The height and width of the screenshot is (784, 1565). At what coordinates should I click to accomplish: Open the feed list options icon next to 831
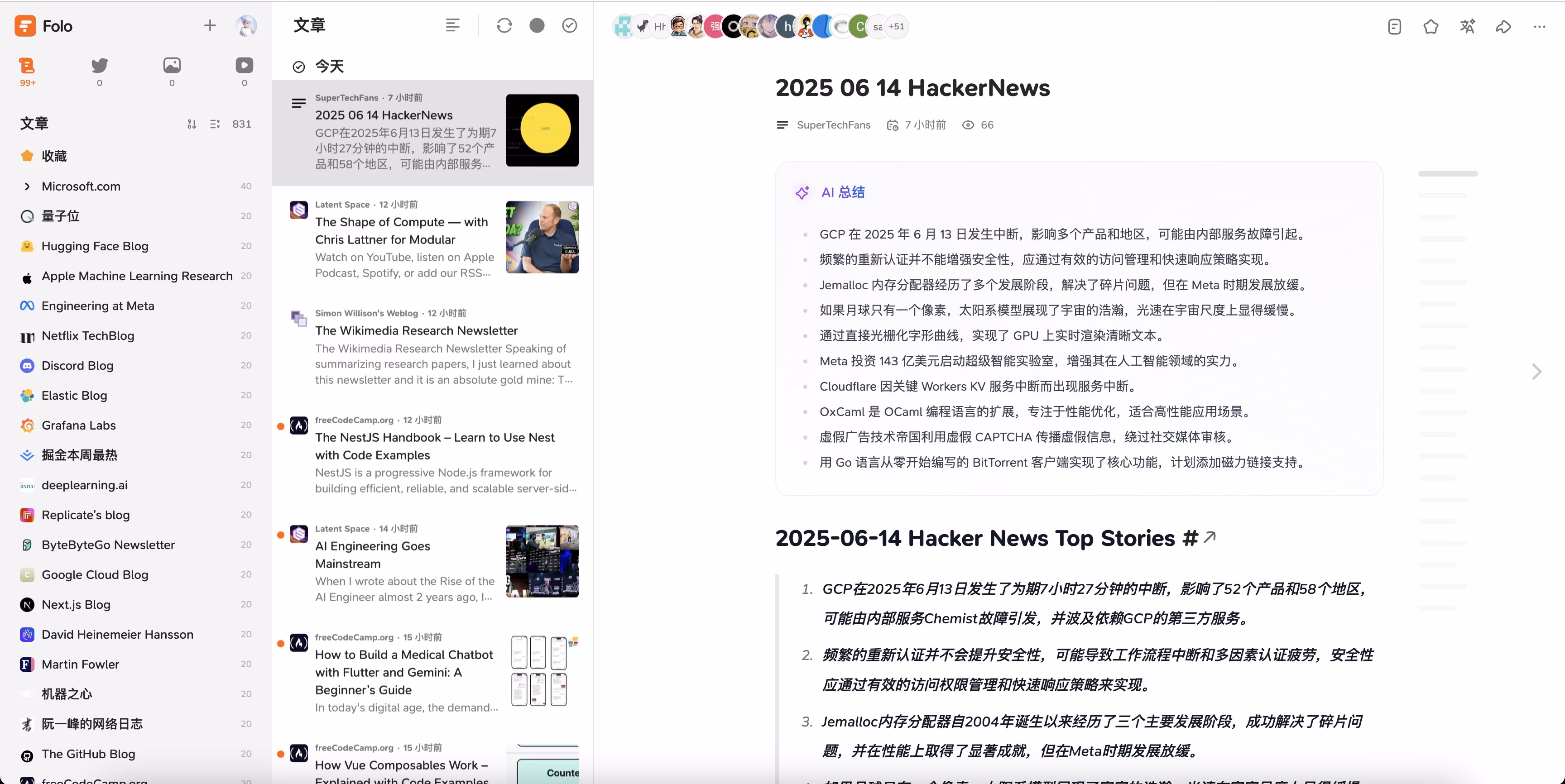(215, 124)
